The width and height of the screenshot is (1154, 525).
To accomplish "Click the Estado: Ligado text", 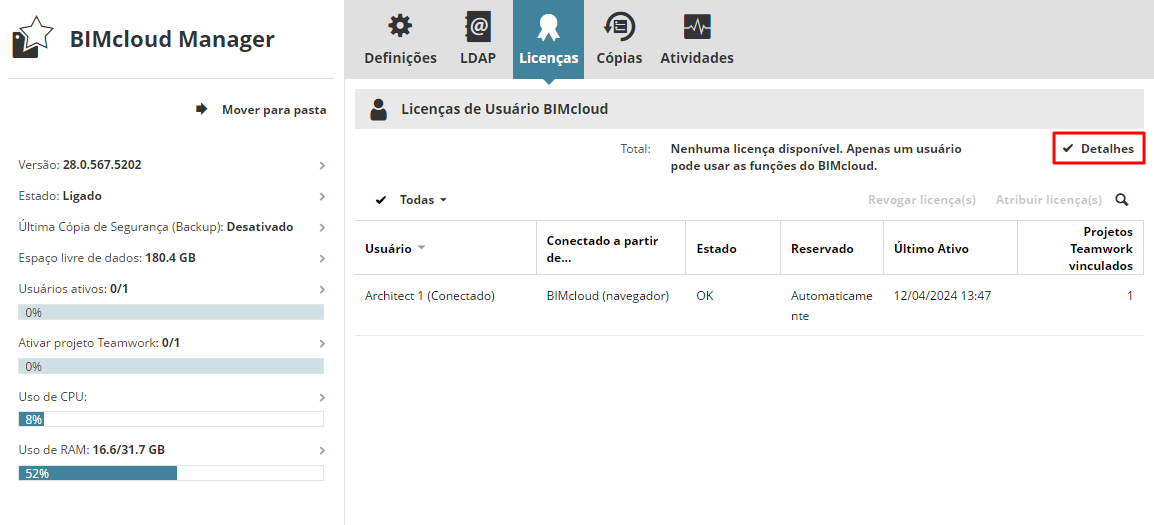I will coord(60,196).
